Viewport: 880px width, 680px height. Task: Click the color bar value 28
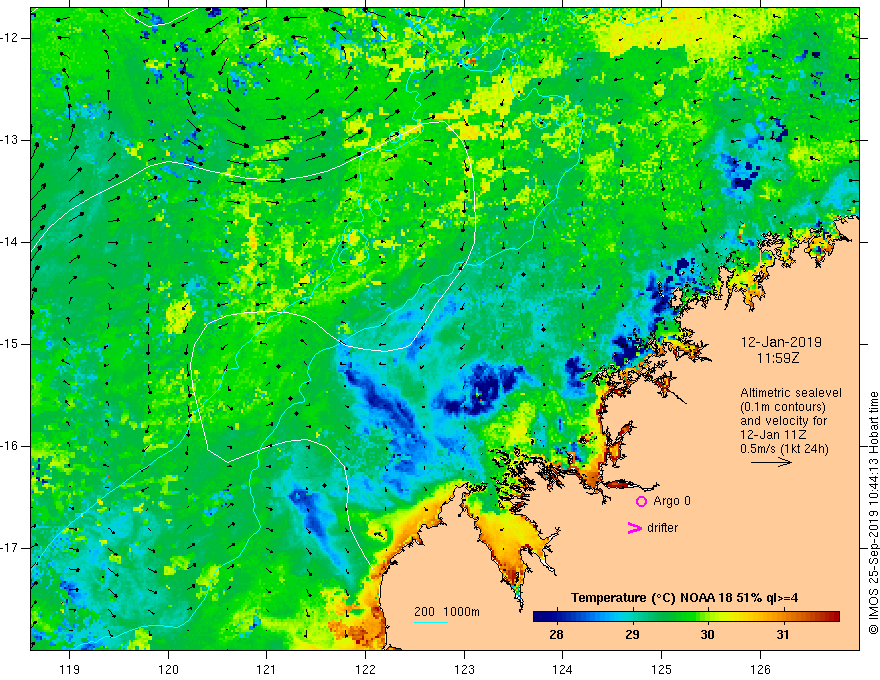[x=556, y=635]
